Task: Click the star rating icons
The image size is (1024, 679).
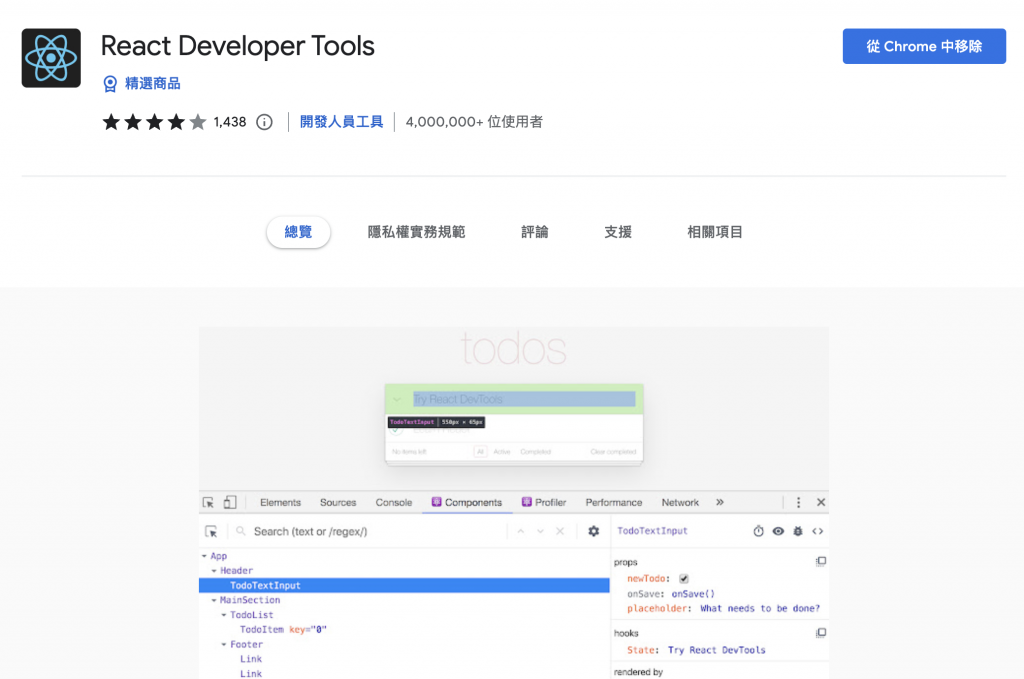Action: coord(154,122)
